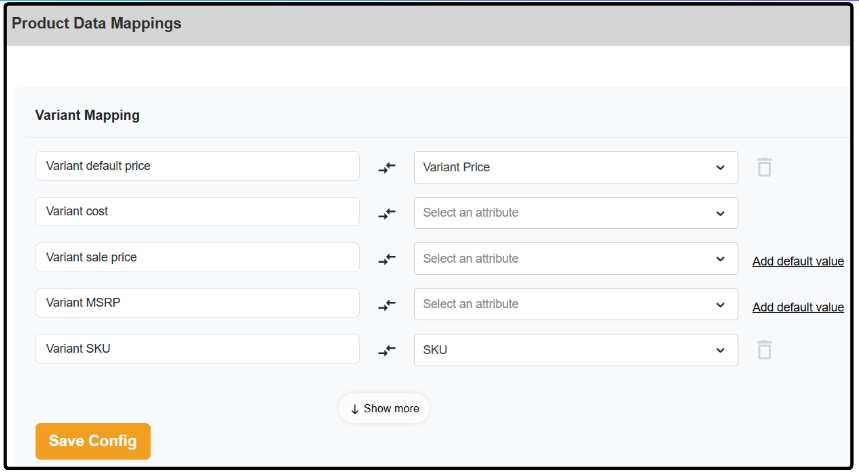Open the SKU attribute dropdown
Image resolution: width=859 pixels, height=476 pixels.
[575, 350]
